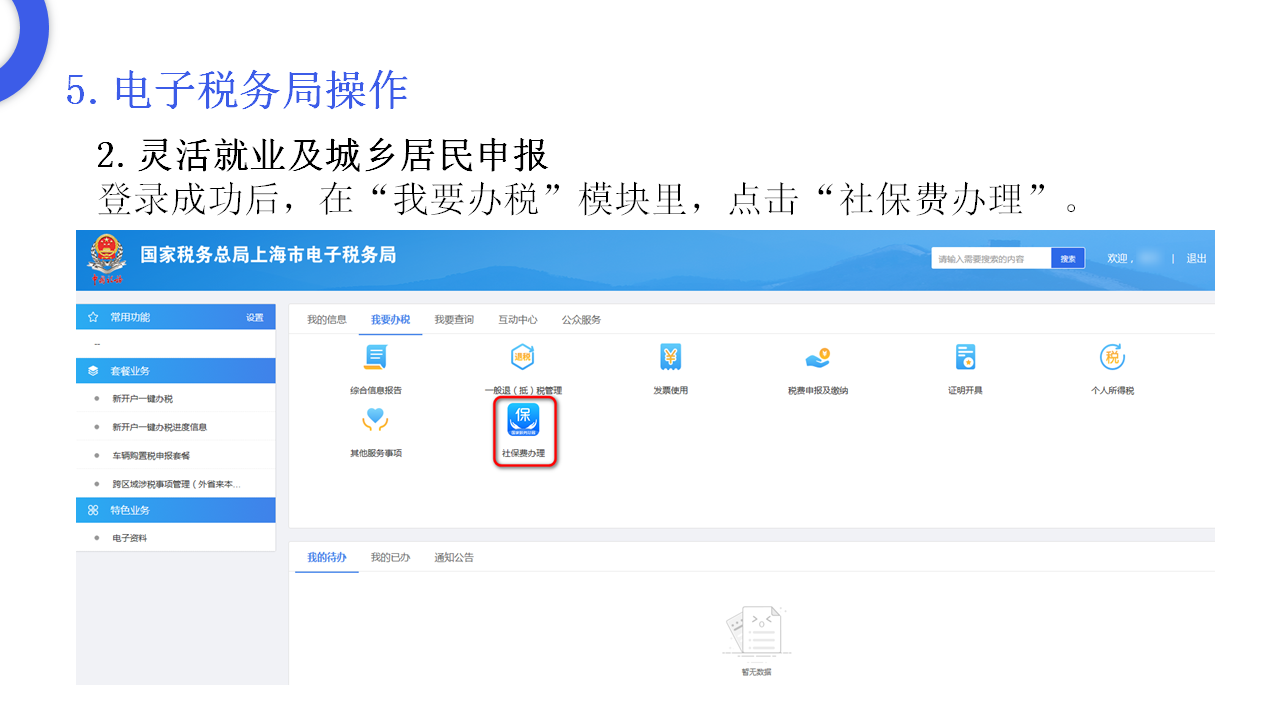Click the 搜索 search button
This screenshot has width=1280, height=720.
point(1068,259)
